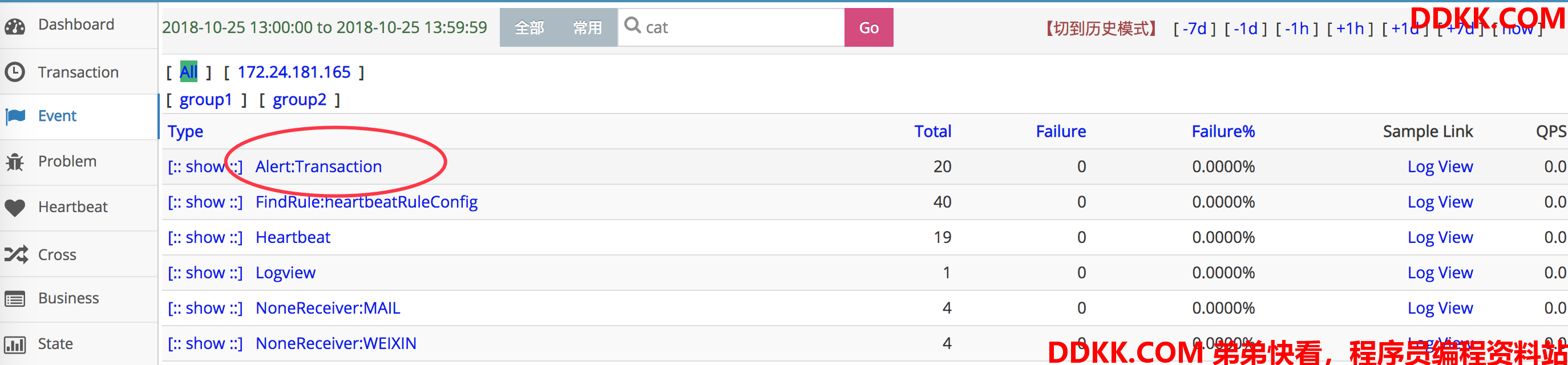
Task: Click the State bar chart icon
Action: point(15,344)
